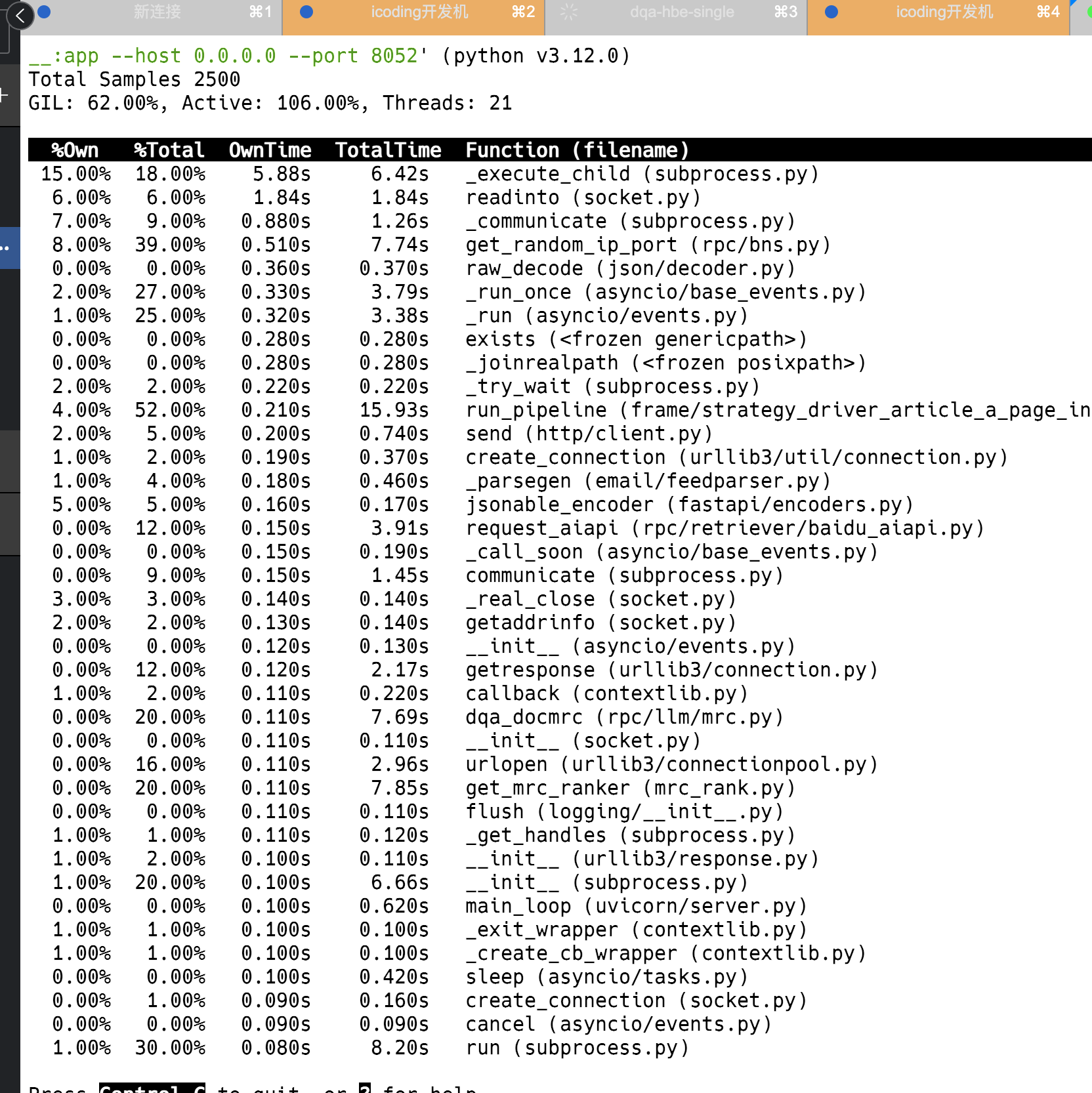
Task: Click the _execute_child (subprocess.py) row
Action: click(x=642, y=174)
